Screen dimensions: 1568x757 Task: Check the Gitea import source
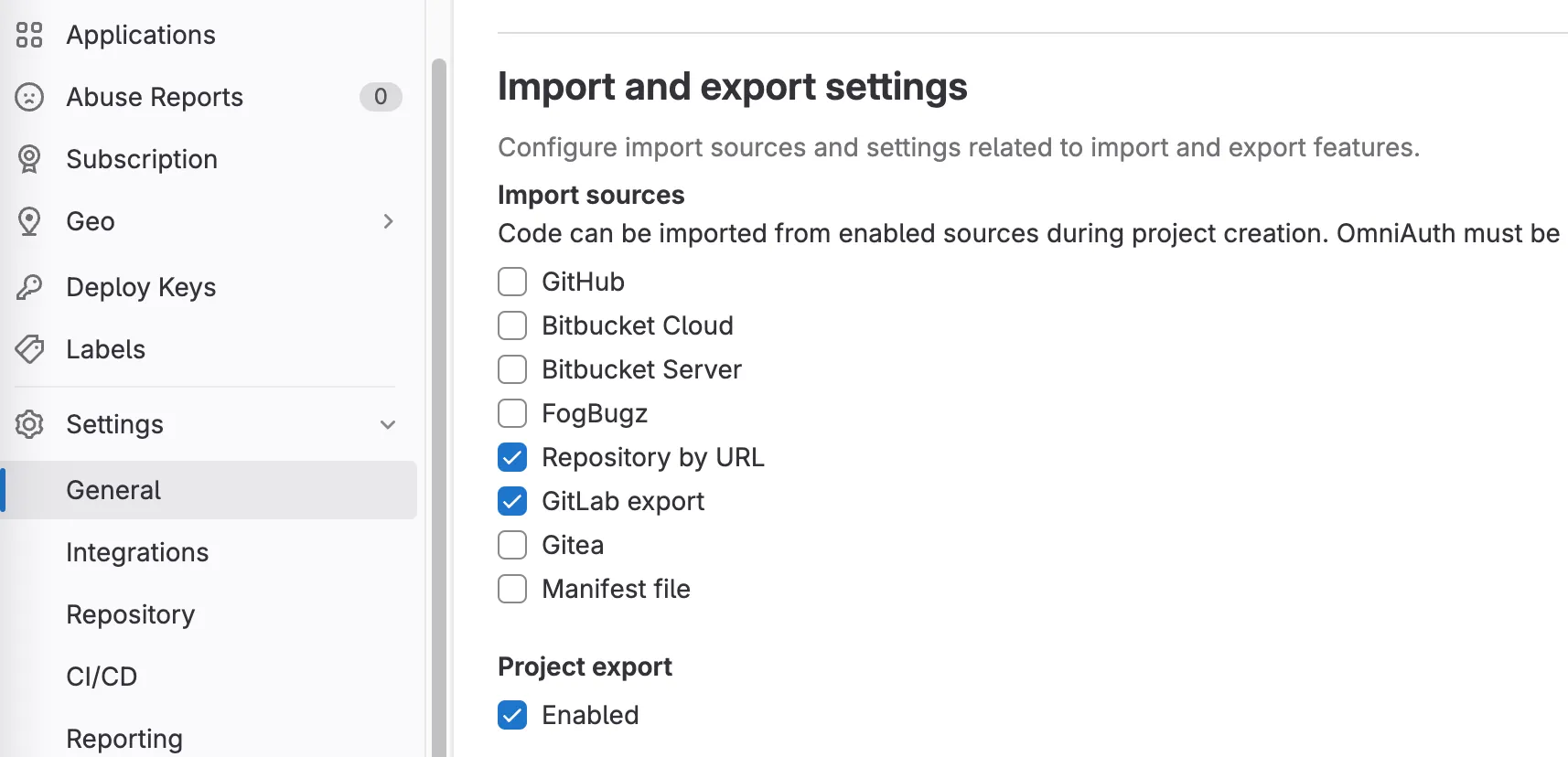coord(512,545)
